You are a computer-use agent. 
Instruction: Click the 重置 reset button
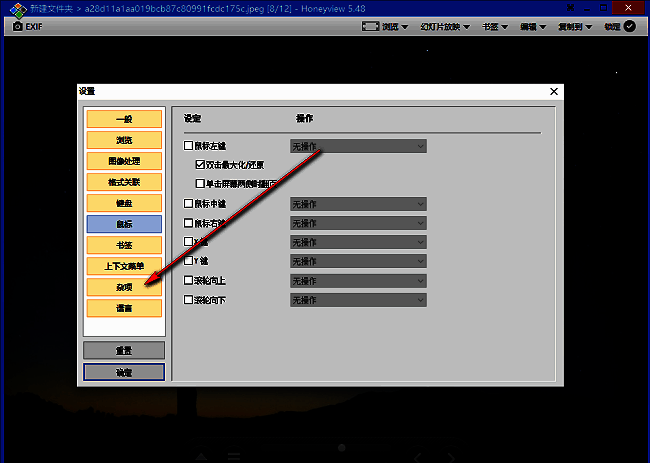123,350
